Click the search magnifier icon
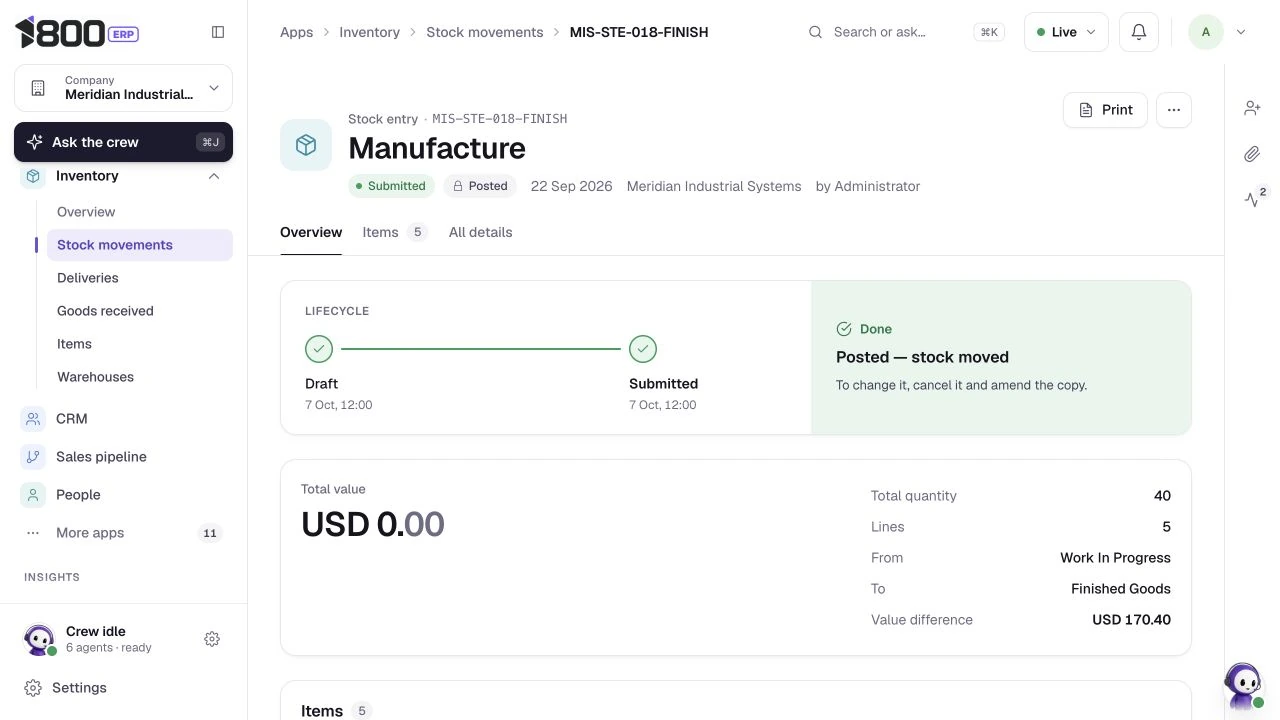The image size is (1280, 720). (816, 32)
